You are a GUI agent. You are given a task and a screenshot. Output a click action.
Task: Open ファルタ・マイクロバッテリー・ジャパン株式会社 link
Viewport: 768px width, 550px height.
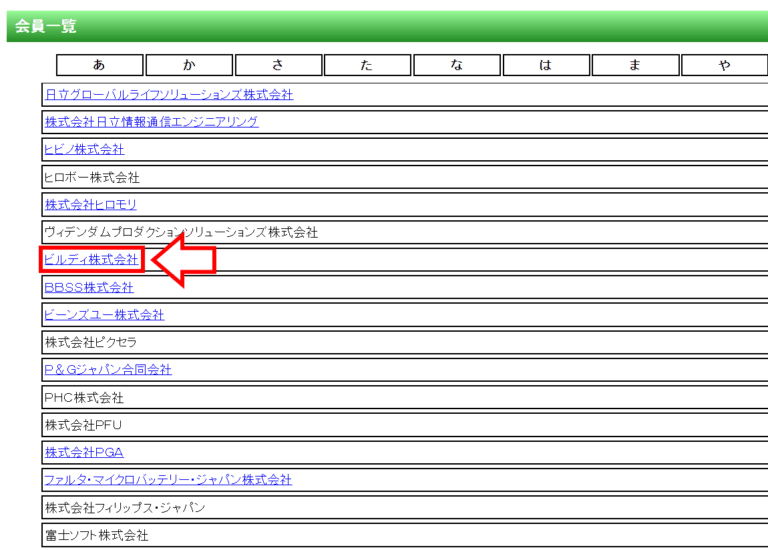click(168, 480)
